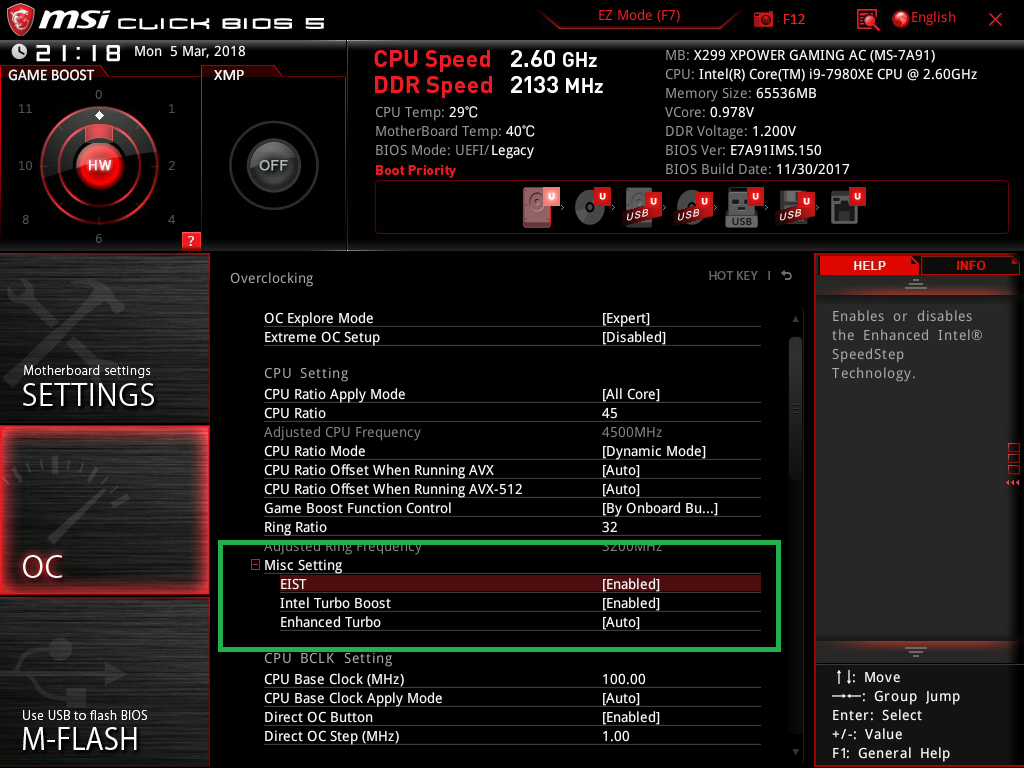Click the scroll-down arrow of the settings list
Screen dimensions: 1024x768
point(795,752)
